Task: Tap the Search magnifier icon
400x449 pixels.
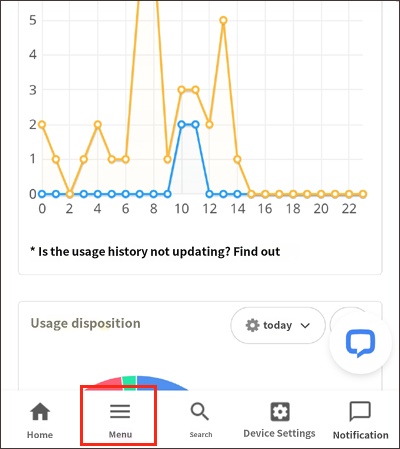Action: coord(200,411)
